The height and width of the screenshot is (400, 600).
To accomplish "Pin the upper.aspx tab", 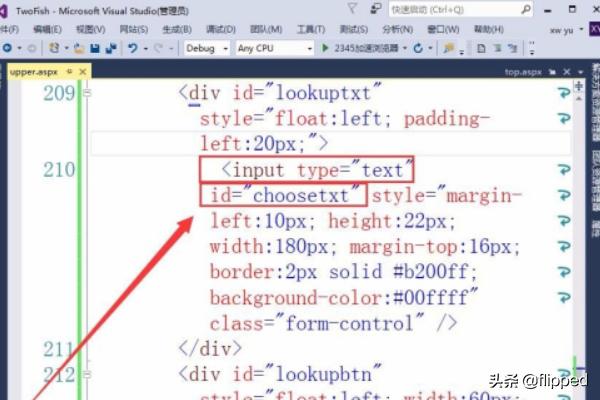I will click(70, 71).
